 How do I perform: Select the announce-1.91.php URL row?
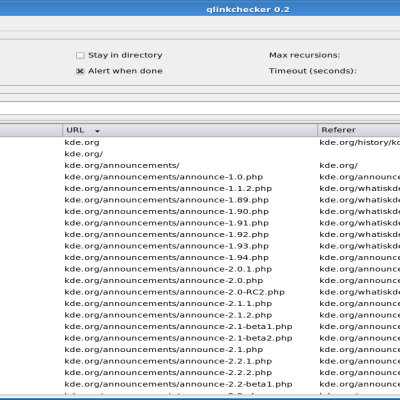[167, 223]
